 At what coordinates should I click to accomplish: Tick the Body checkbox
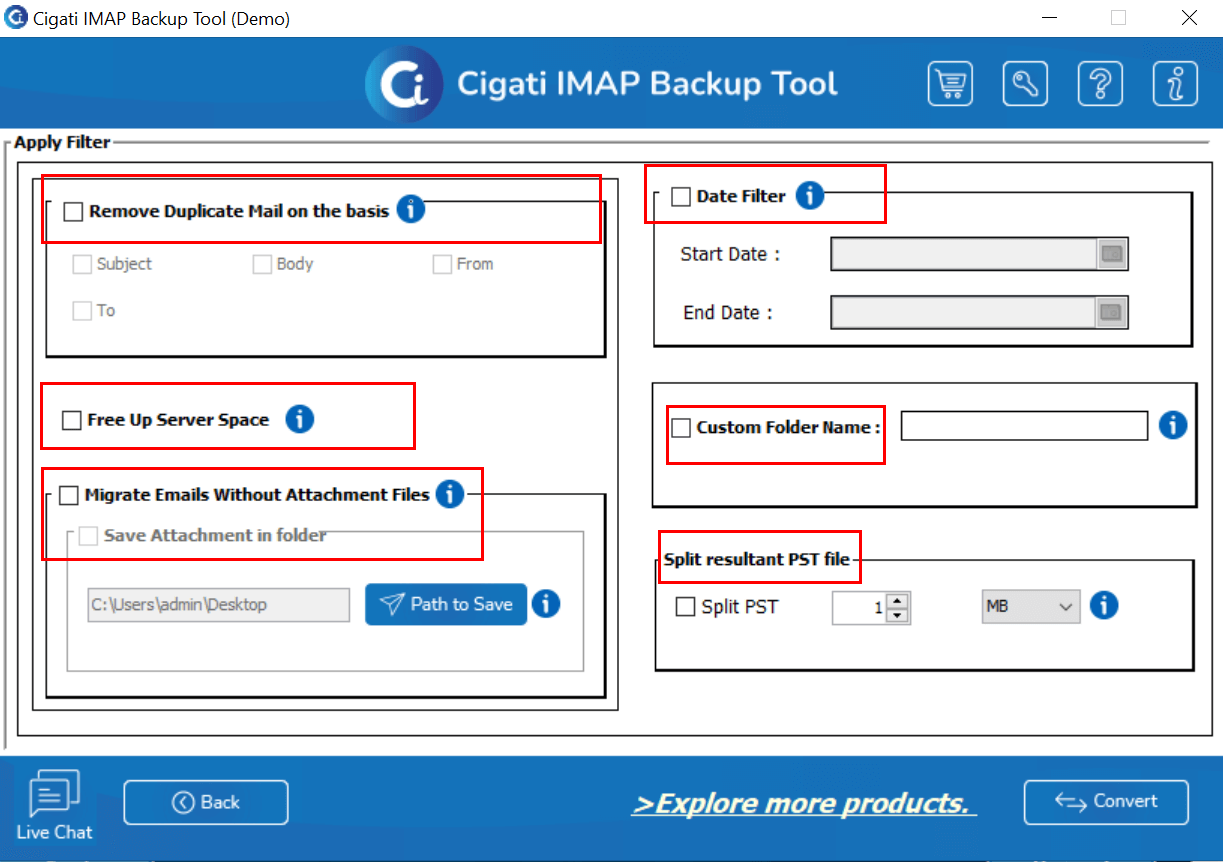pyautogui.click(x=262, y=264)
